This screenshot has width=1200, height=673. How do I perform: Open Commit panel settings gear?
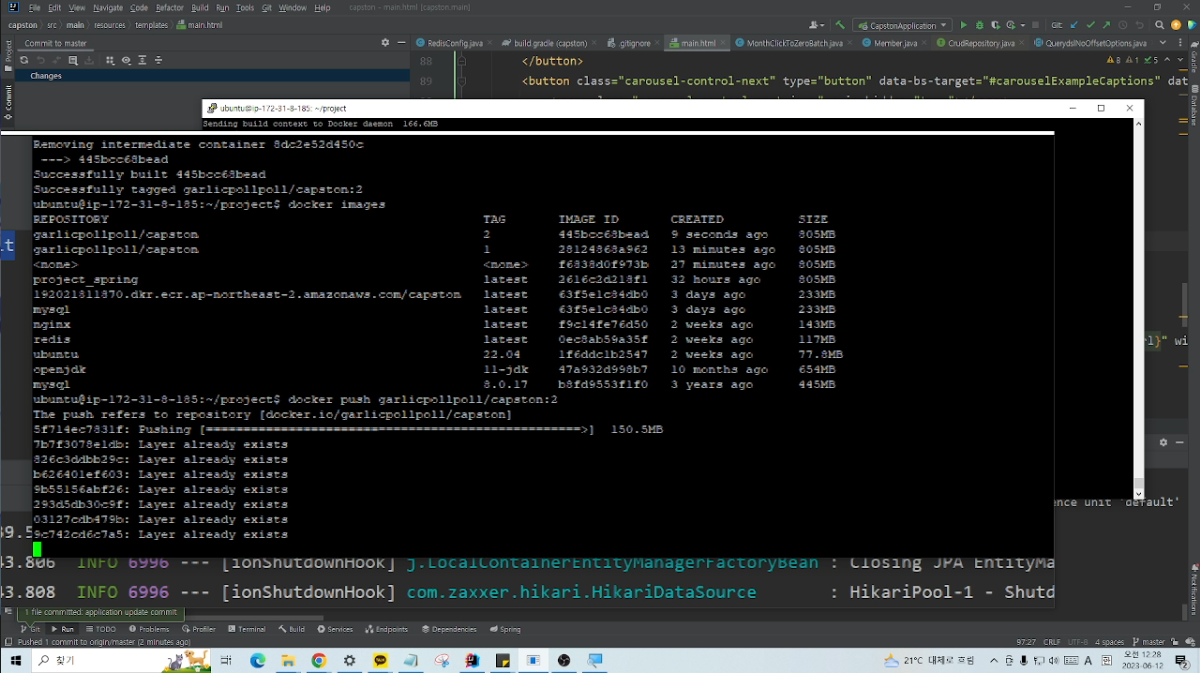[x=385, y=43]
